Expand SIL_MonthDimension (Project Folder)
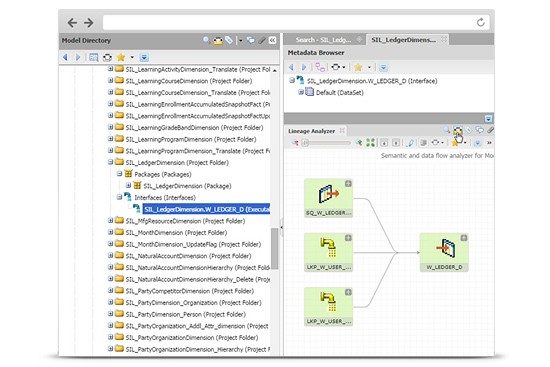The width and height of the screenshot is (550, 367). click(x=110, y=232)
